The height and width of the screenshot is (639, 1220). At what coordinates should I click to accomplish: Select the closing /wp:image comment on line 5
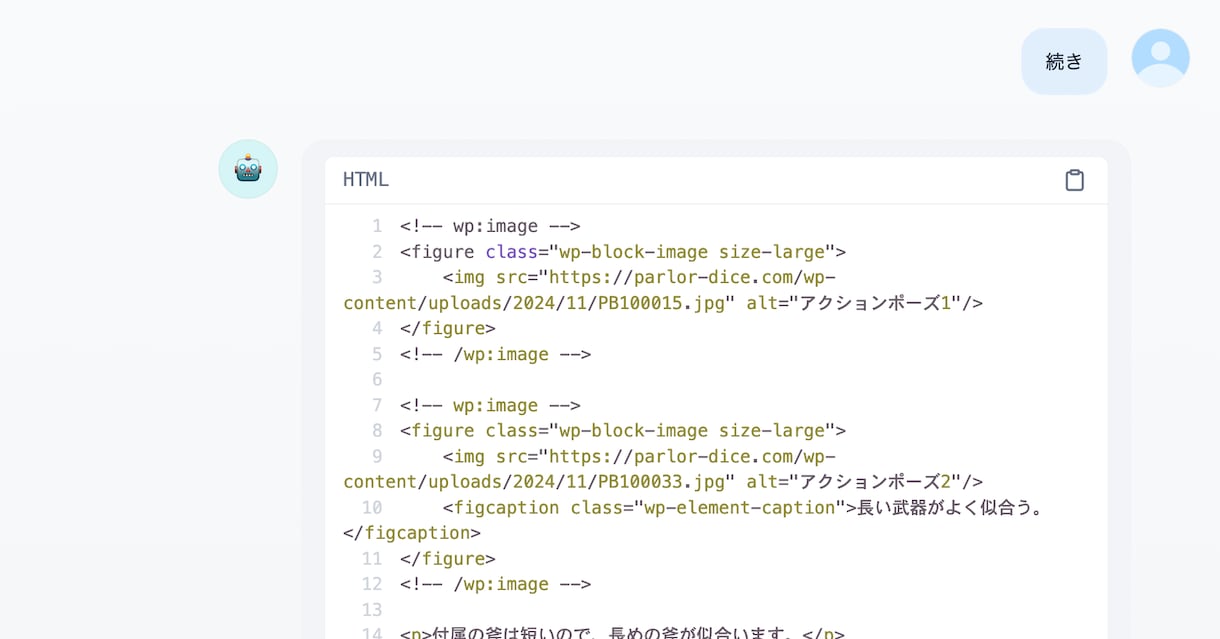tap(495, 354)
